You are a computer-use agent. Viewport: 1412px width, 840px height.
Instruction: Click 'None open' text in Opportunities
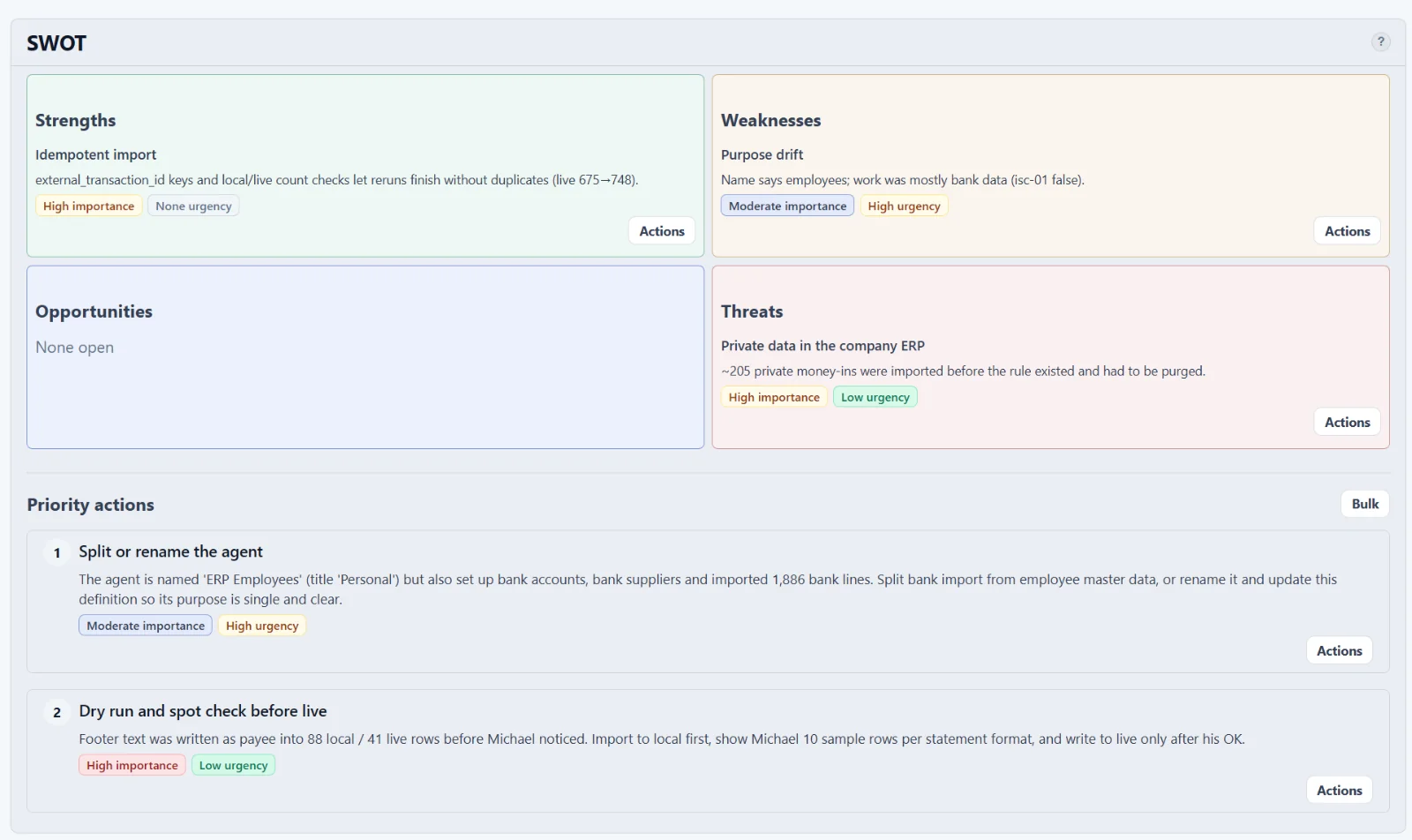74,348
